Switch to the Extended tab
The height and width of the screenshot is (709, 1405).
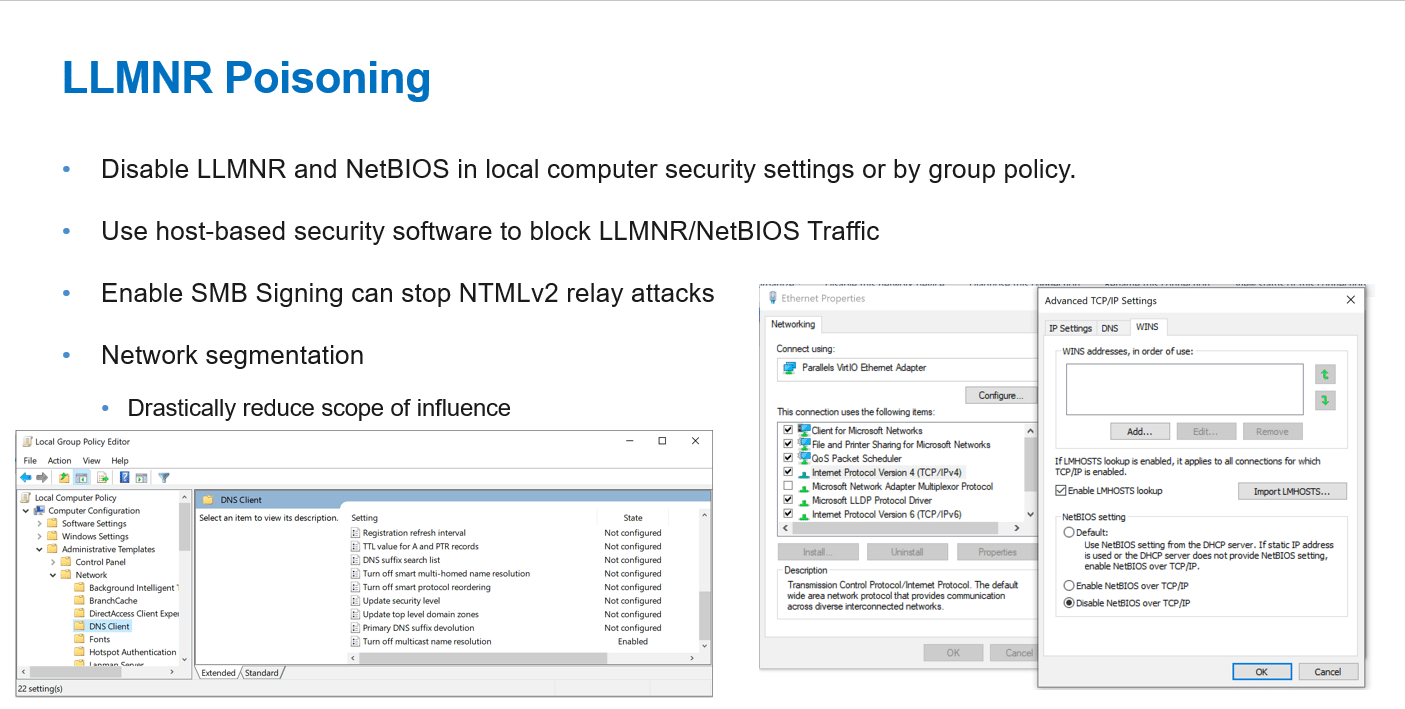pyautogui.click(x=218, y=673)
